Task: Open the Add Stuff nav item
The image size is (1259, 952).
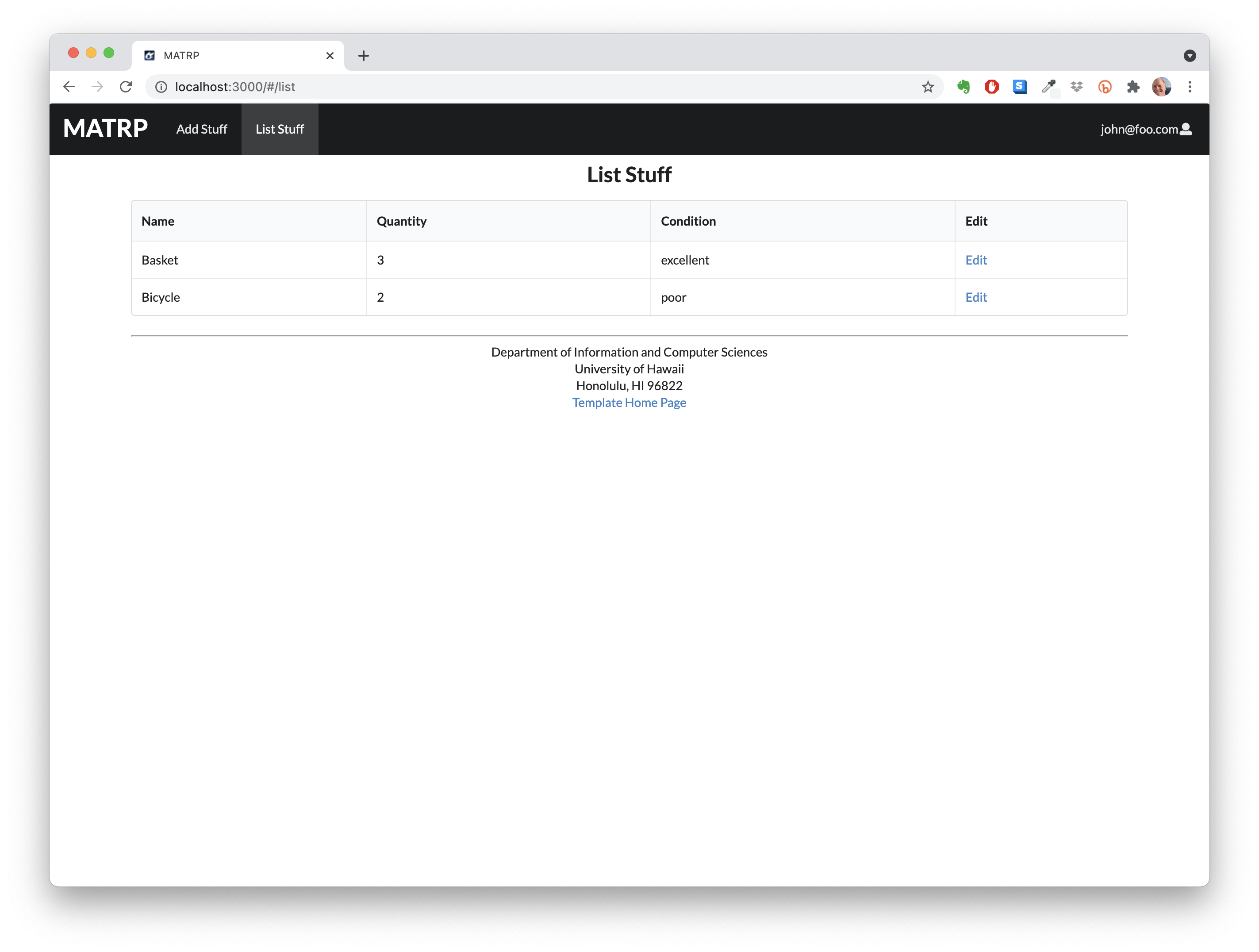Action: click(201, 129)
